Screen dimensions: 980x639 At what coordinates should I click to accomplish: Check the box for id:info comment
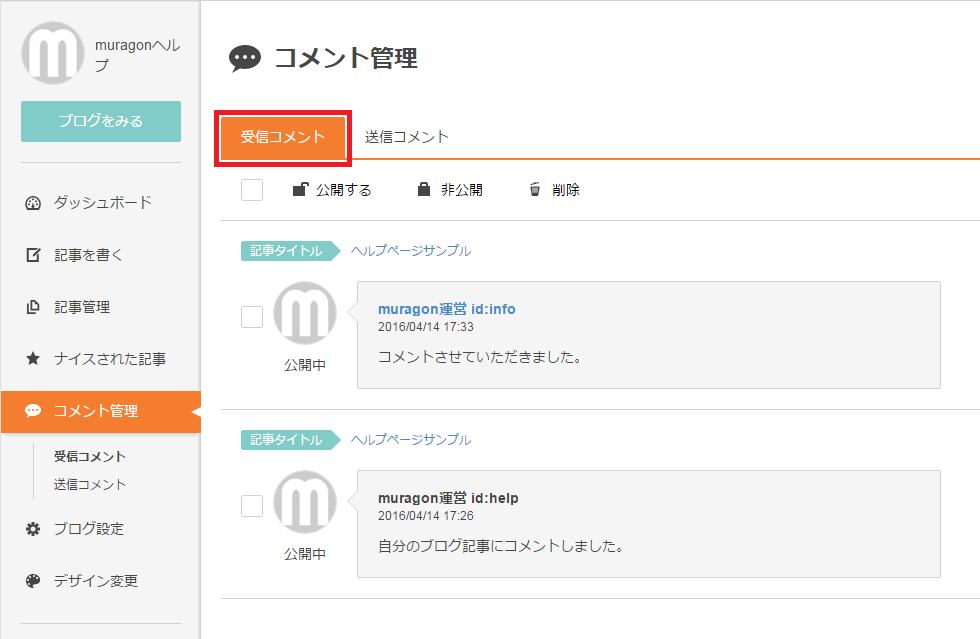[x=252, y=317]
